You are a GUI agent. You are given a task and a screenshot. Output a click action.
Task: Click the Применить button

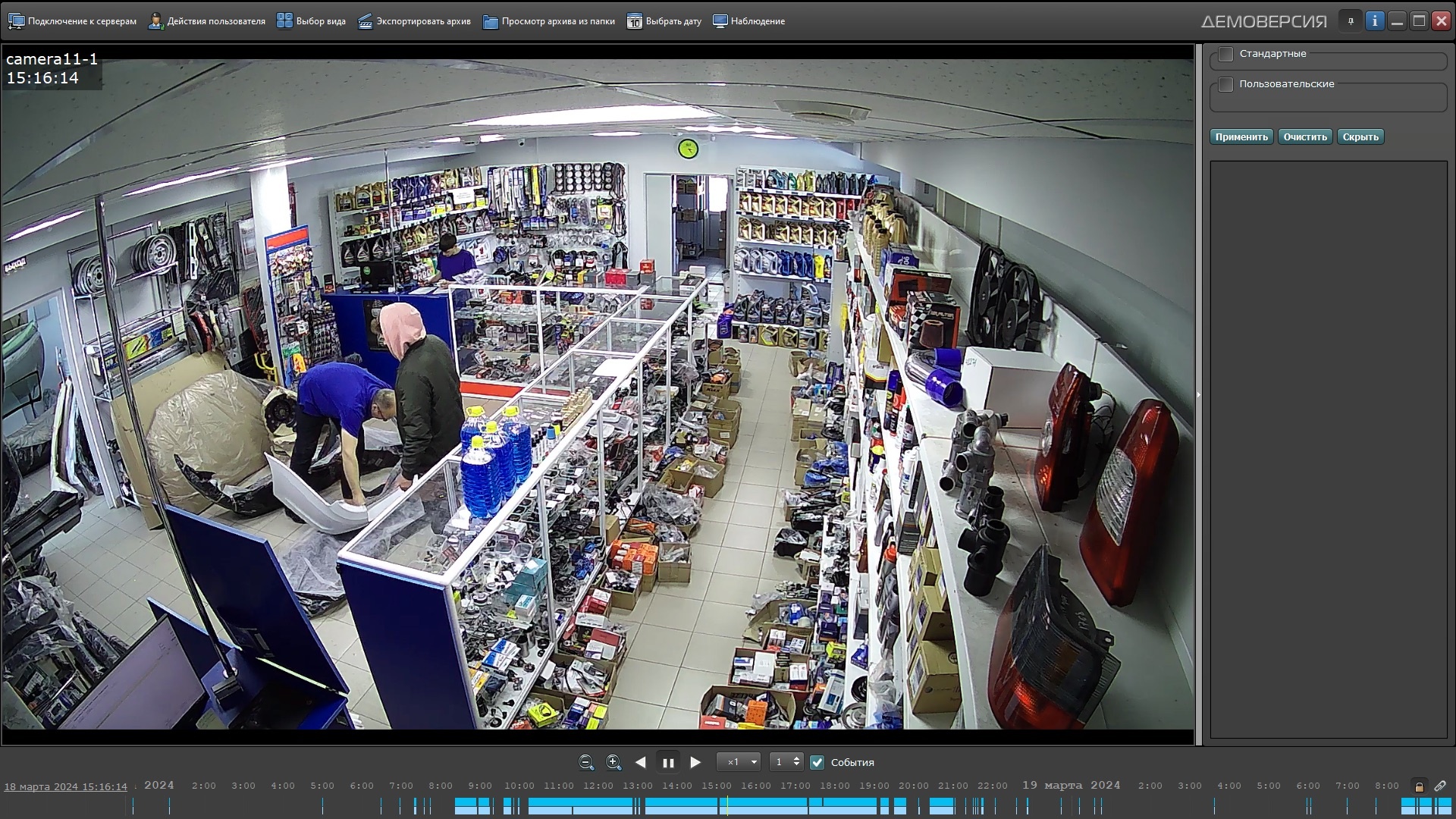tap(1241, 137)
